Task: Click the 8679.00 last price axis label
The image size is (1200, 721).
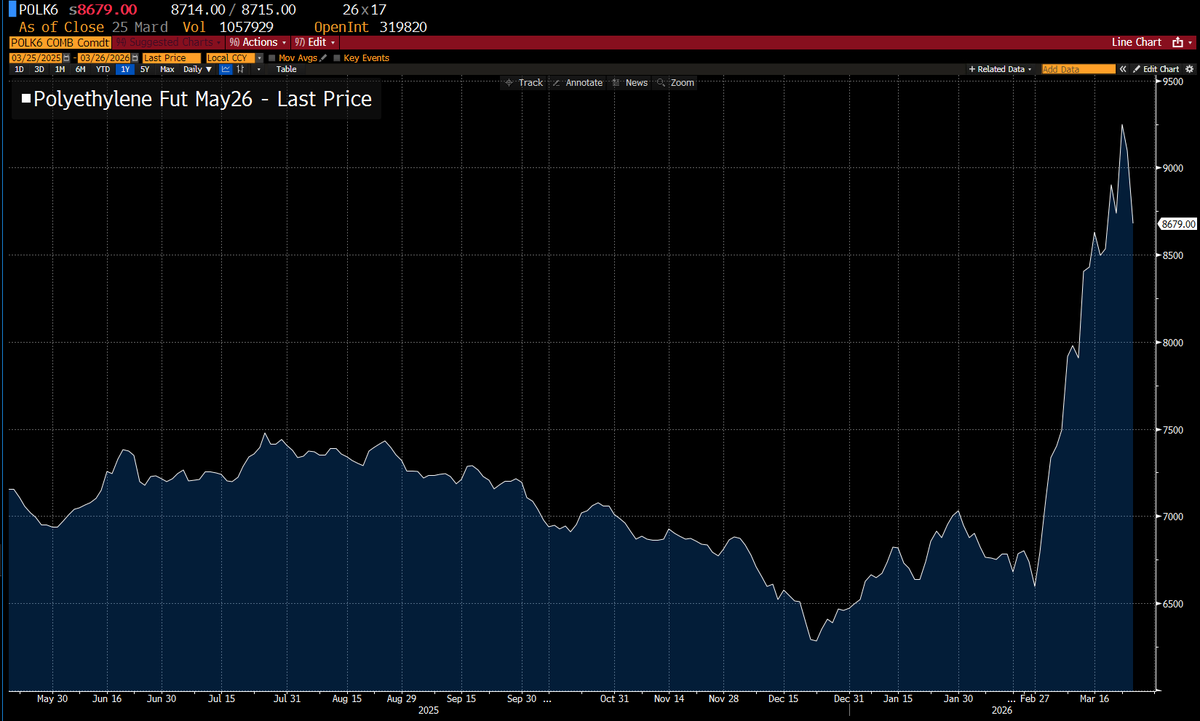Action: click(x=1177, y=224)
